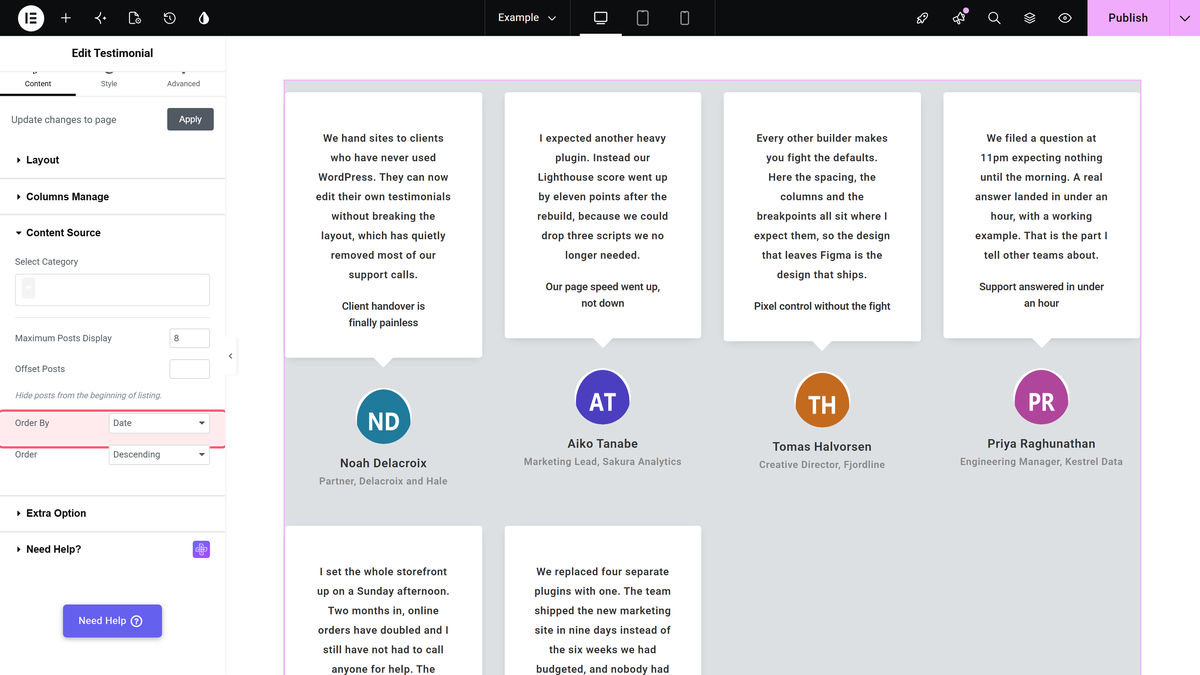Image resolution: width=1200 pixels, height=675 pixels.
Task: Collapse the panel with the side arrow handle
Action: [x=231, y=356]
